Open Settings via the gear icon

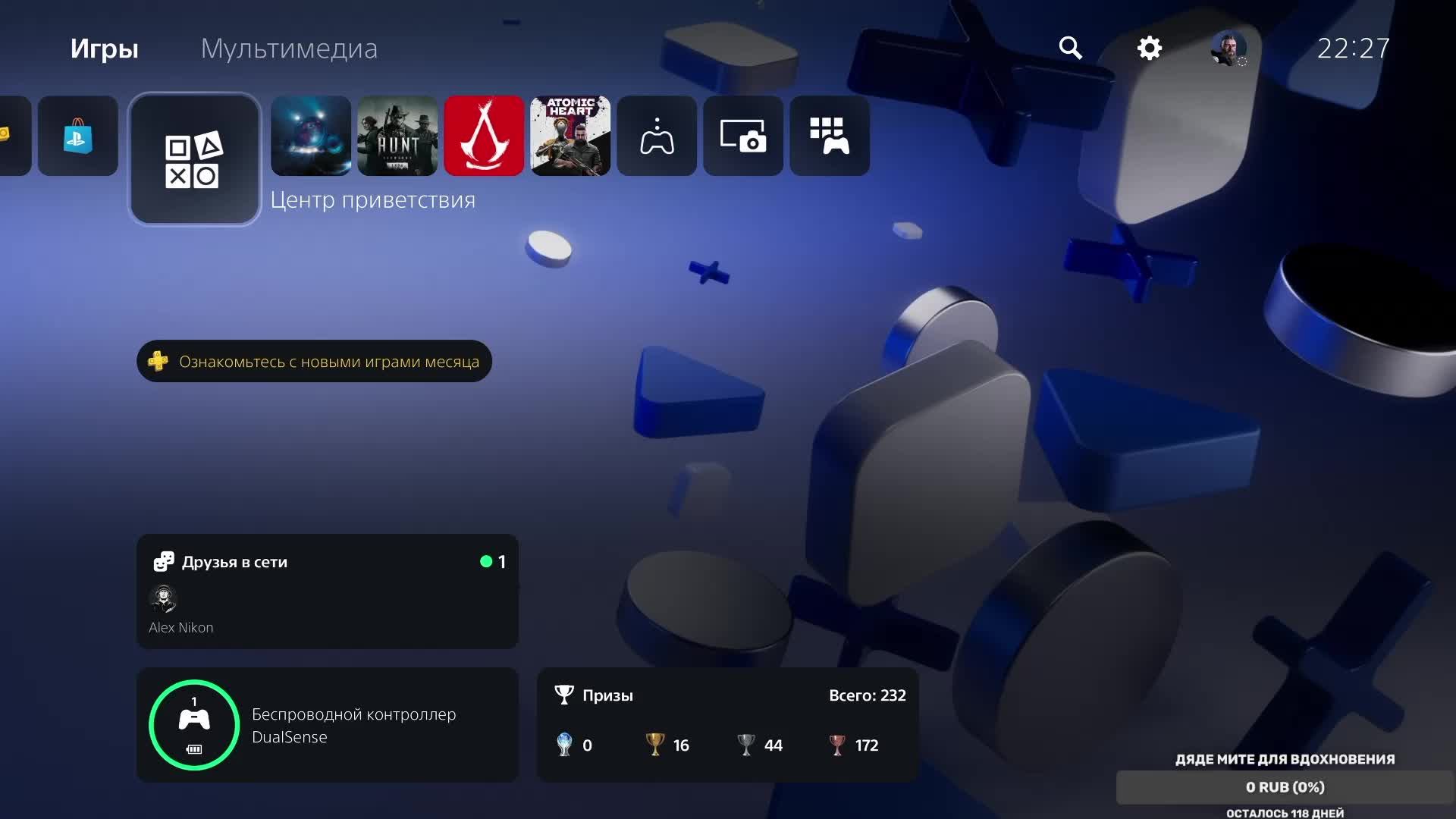pyautogui.click(x=1150, y=48)
